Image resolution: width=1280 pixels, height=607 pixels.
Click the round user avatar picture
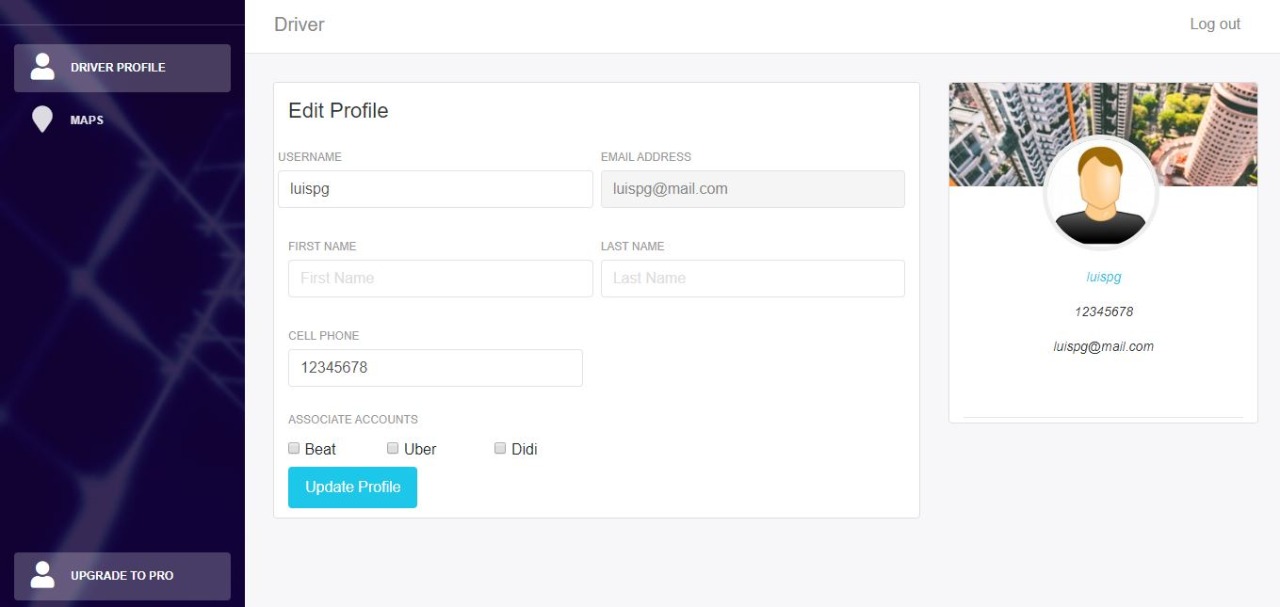(x=1101, y=193)
